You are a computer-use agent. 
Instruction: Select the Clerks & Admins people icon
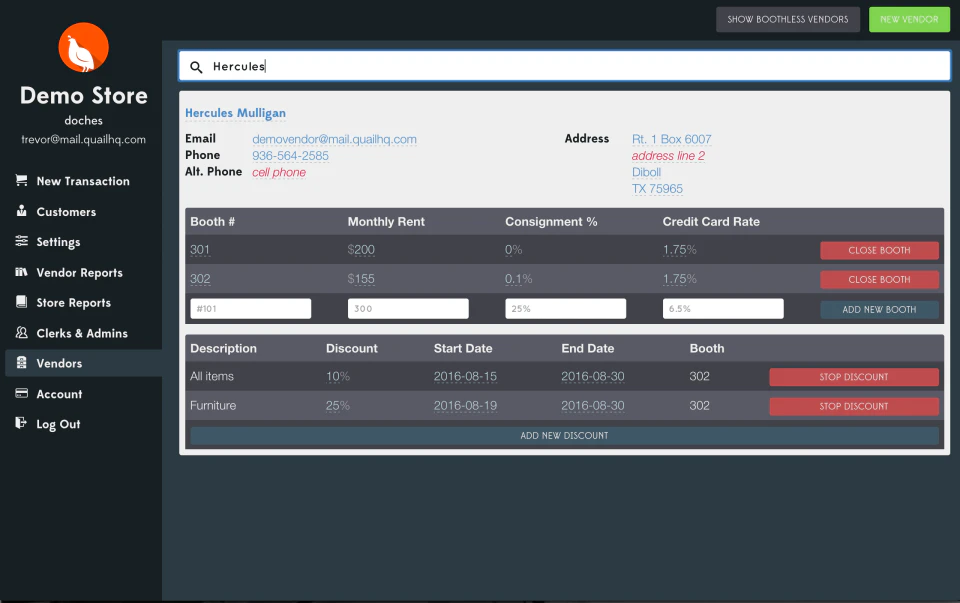22,333
